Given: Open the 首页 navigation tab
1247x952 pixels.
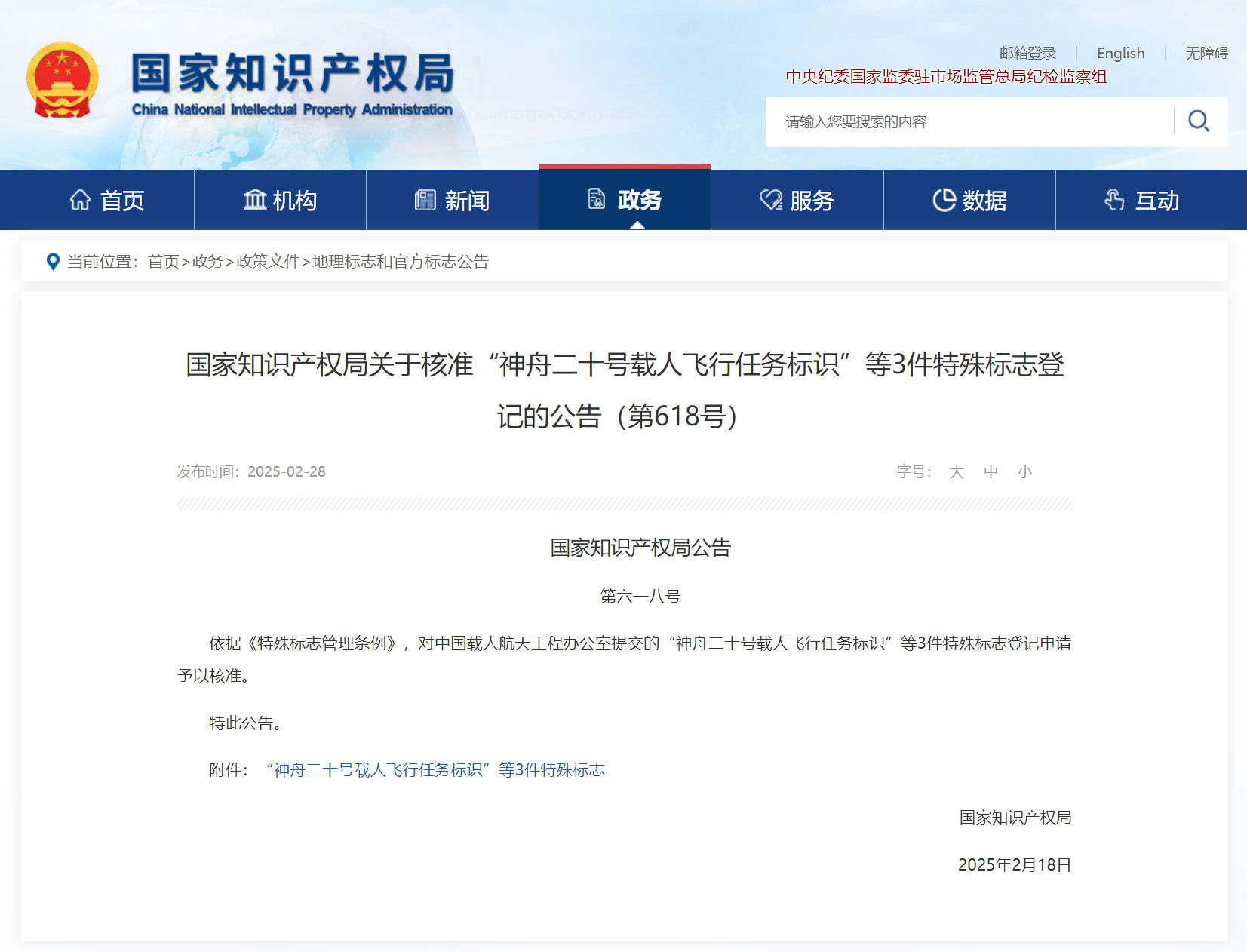Looking at the screenshot, I should (107, 200).
